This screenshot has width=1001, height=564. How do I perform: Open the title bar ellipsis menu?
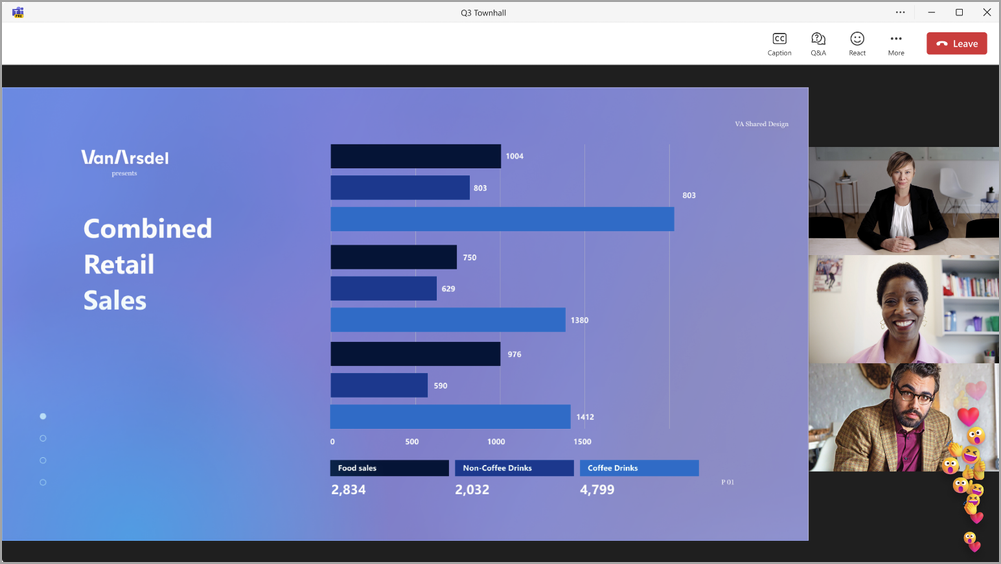click(x=900, y=12)
